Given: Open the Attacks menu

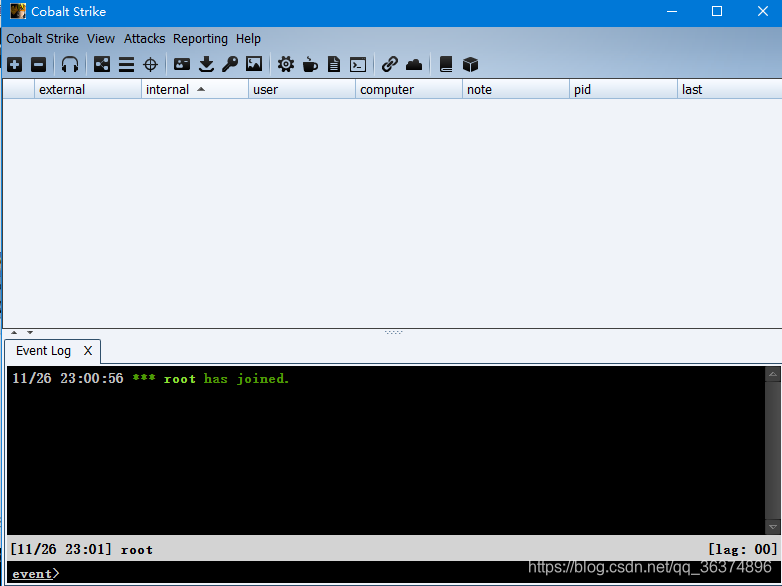Looking at the screenshot, I should 144,38.
